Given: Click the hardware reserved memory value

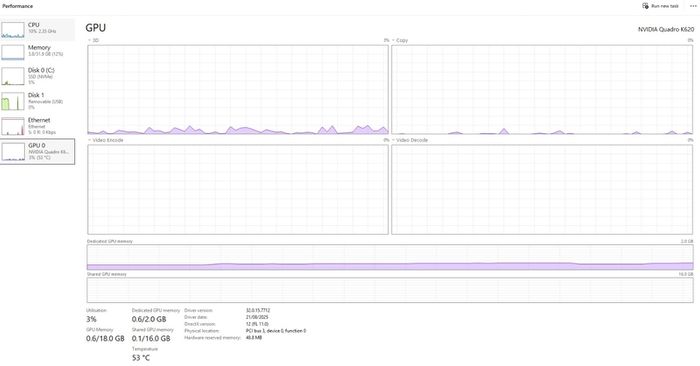Looking at the screenshot, I should point(254,338).
